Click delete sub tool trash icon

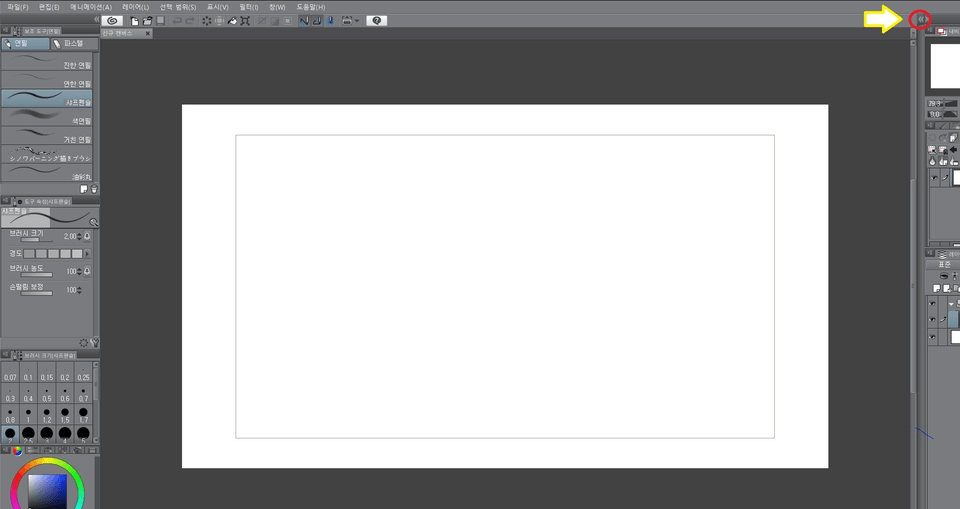pos(94,189)
